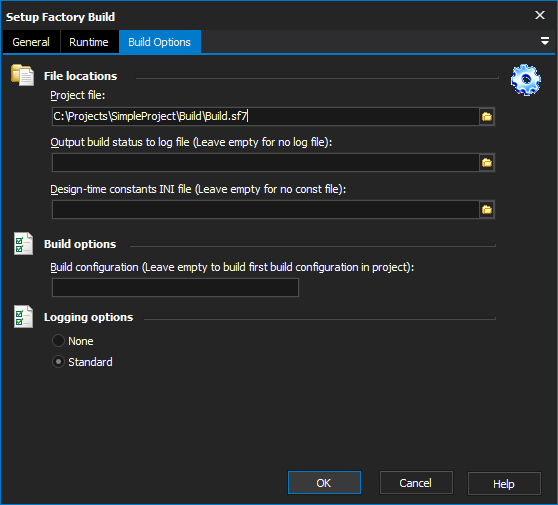Click the 'Build options' section heading
558x505 pixels.
(x=80, y=244)
